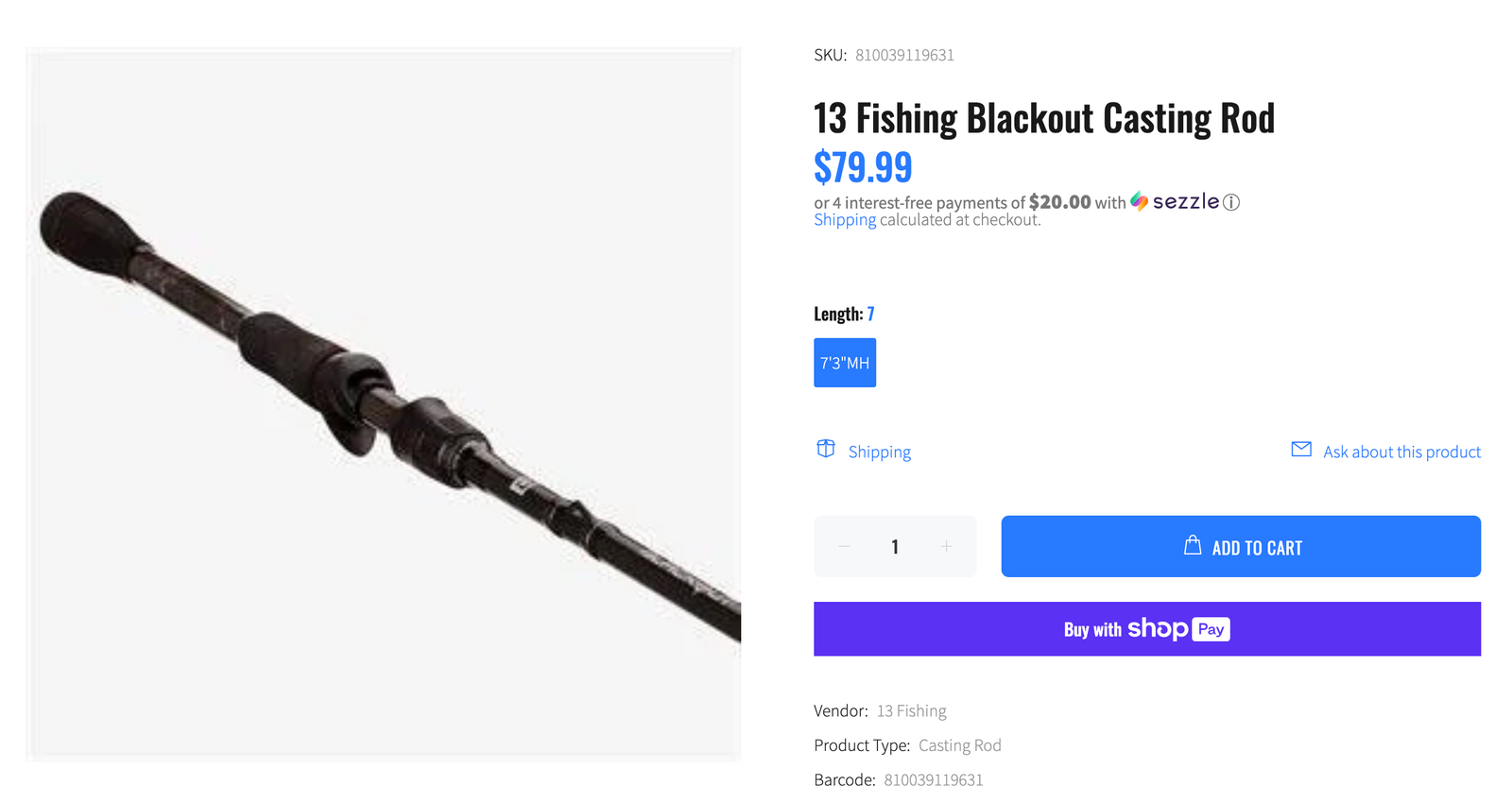Click the envelope icon for product inquiry
Image resolution: width=1512 pixels, height=803 pixels.
tap(1301, 449)
